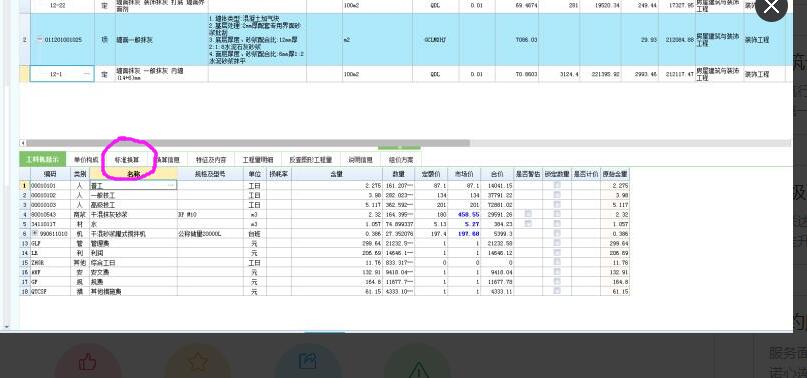
Task: Toggle 锁定数量 checkbox for 高级技工 row
Action: pos(557,204)
